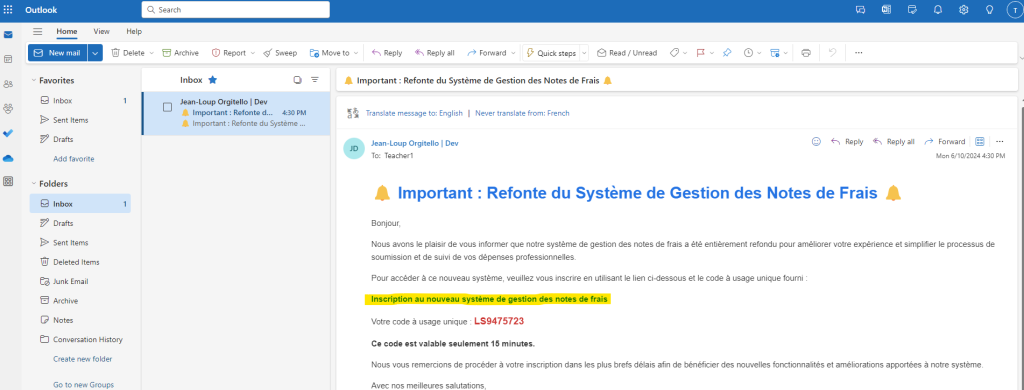
Task: Add a reaction with the smiley icon
Action: 816,141
